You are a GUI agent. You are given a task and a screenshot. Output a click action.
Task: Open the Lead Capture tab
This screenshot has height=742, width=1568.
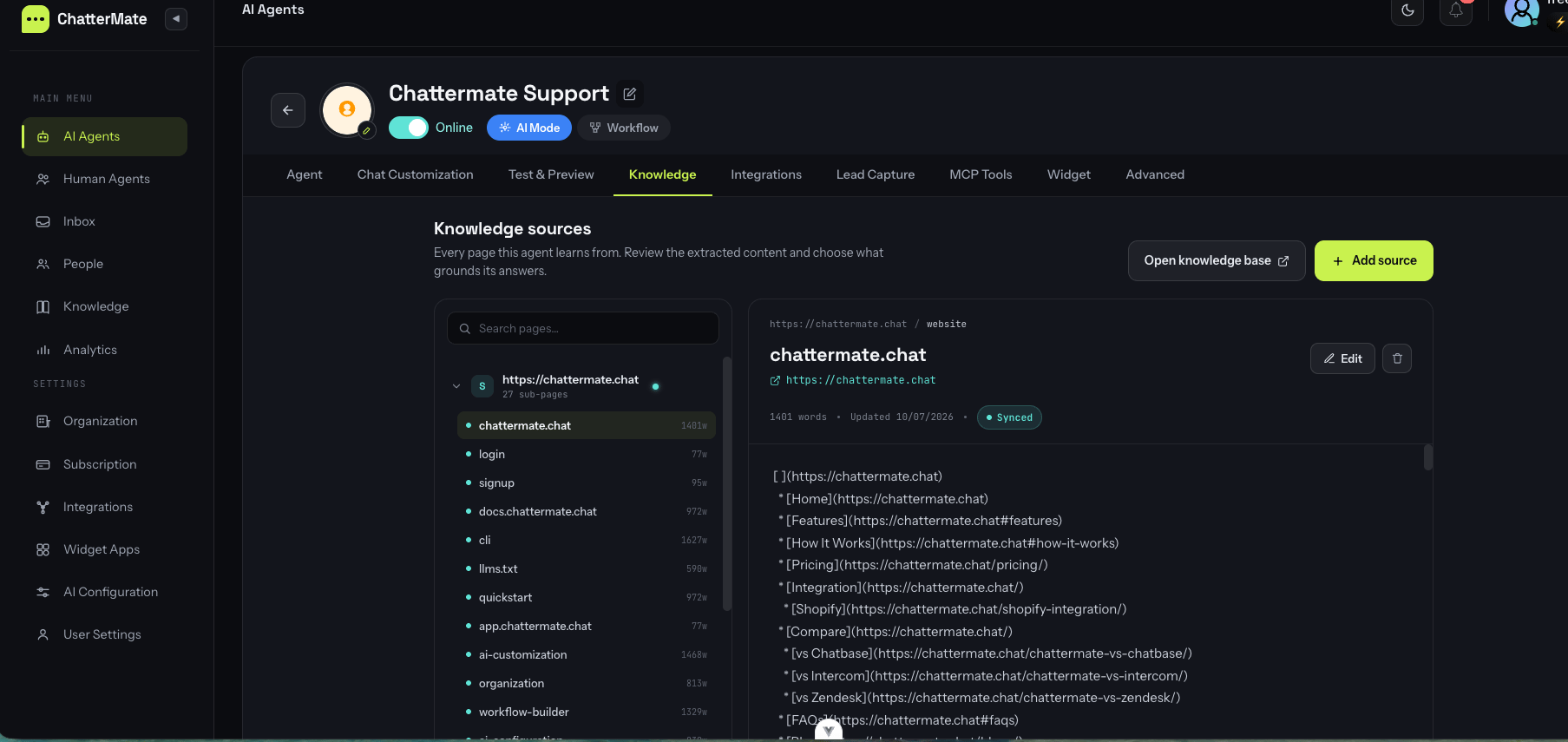(876, 174)
